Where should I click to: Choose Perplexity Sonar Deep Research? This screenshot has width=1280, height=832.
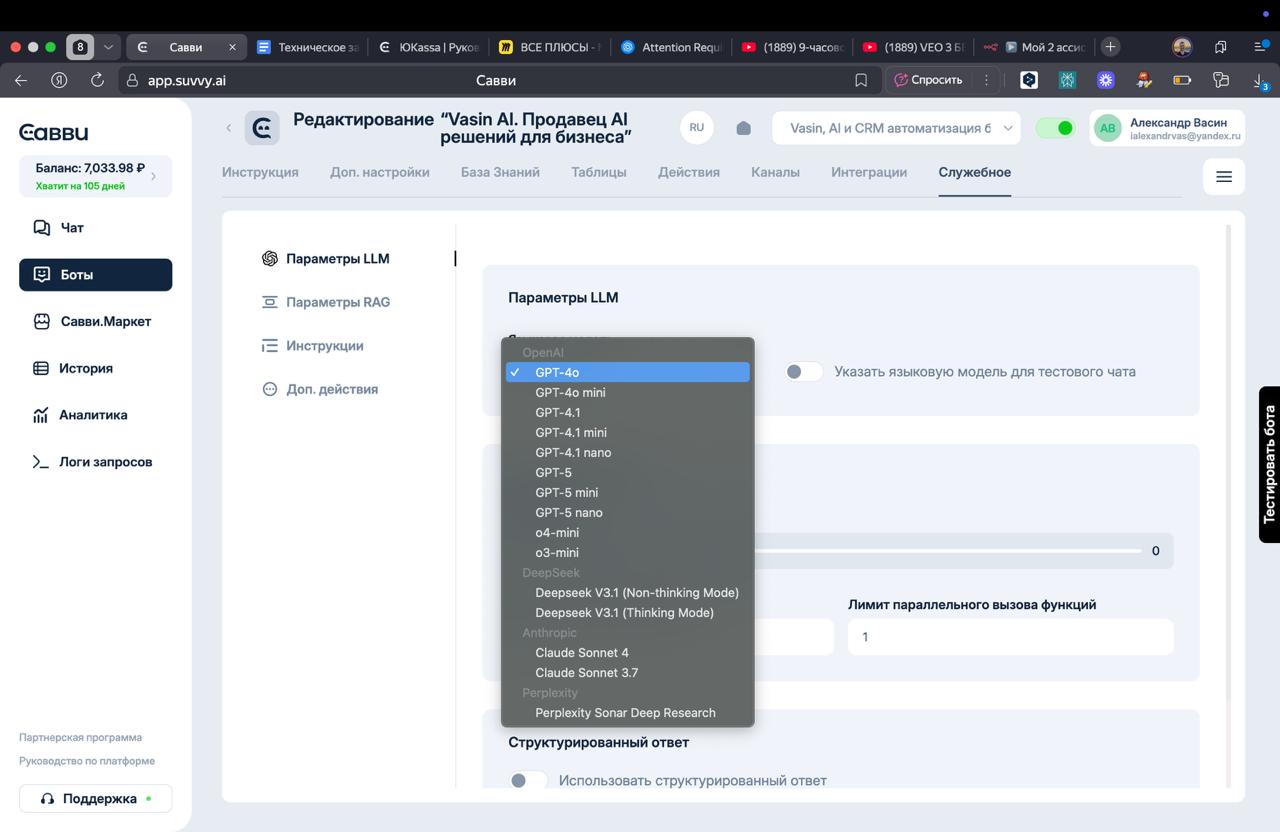627,712
